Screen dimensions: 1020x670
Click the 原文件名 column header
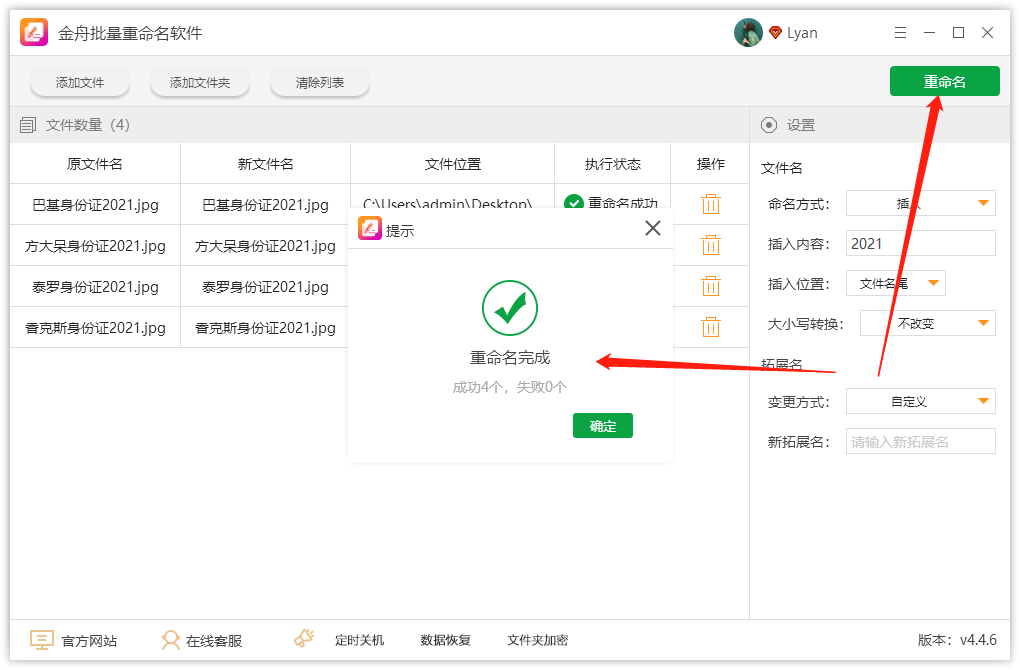coord(95,163)
